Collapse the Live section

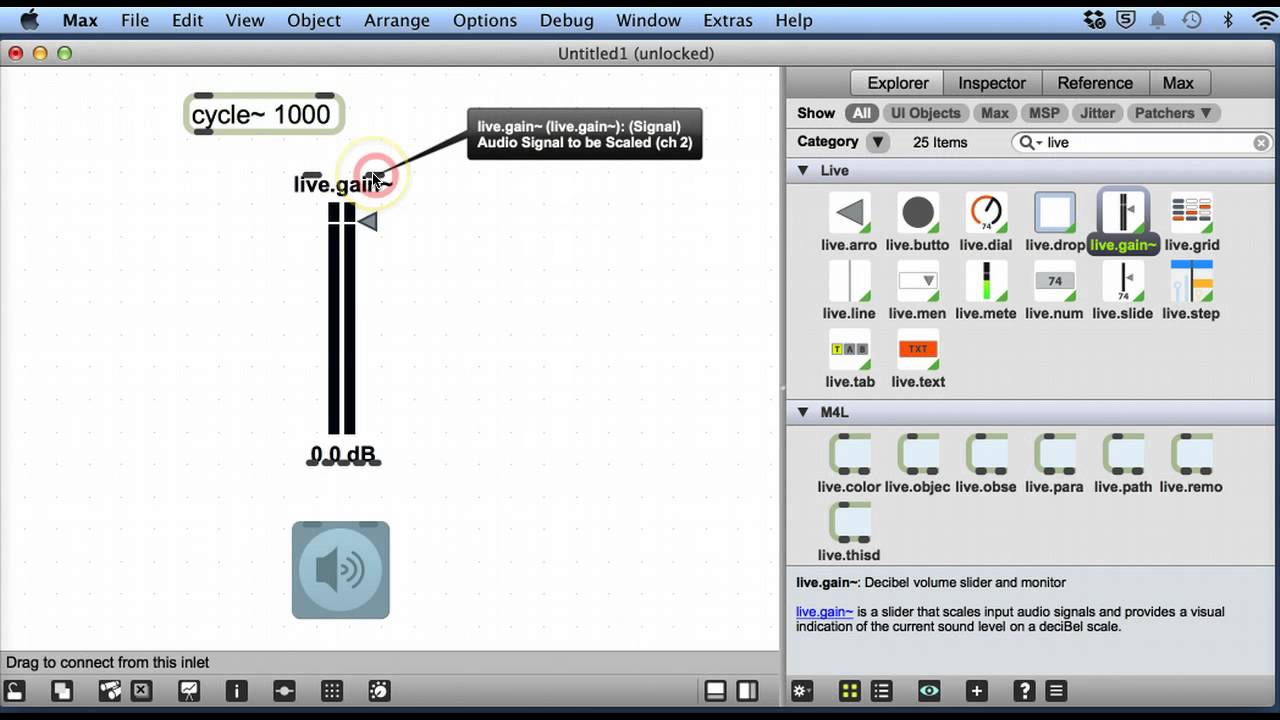pos(803,171)
